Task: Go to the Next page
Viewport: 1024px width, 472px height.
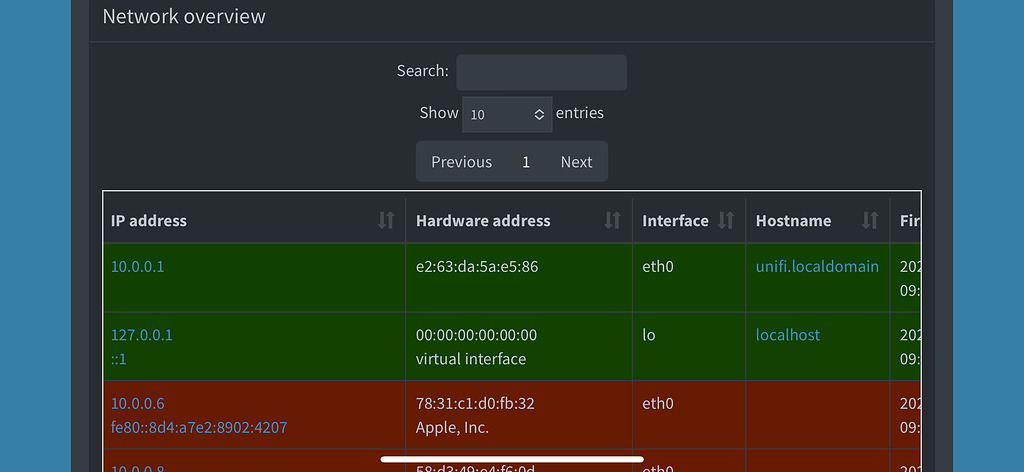Action: (x=576, y=162)
